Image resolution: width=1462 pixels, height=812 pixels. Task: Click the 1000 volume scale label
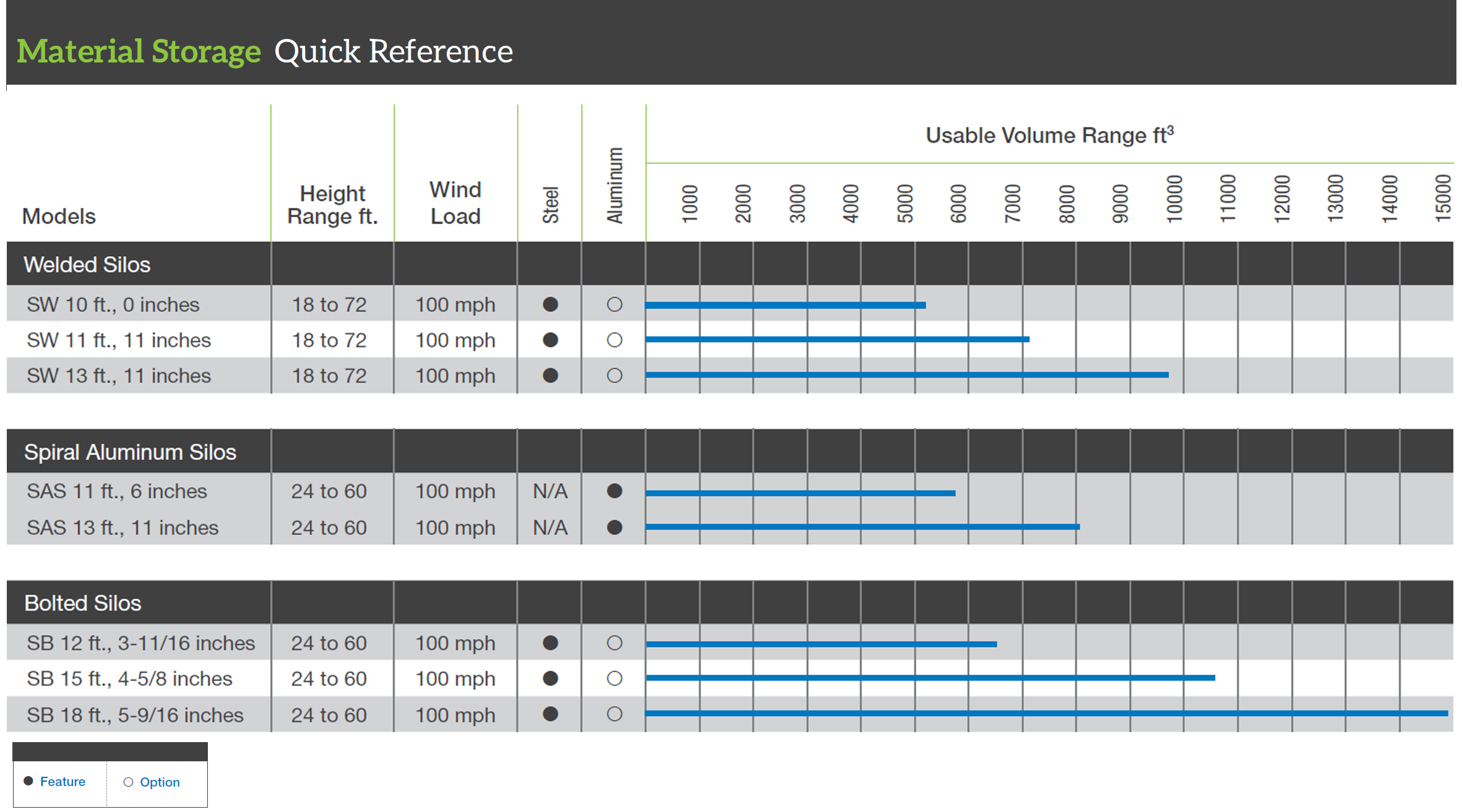(x=689, y=203)
